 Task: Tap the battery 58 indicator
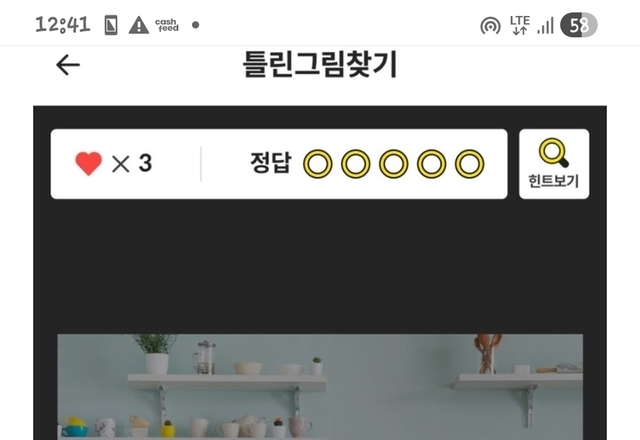pyautogui.click(x=579, y=25)
